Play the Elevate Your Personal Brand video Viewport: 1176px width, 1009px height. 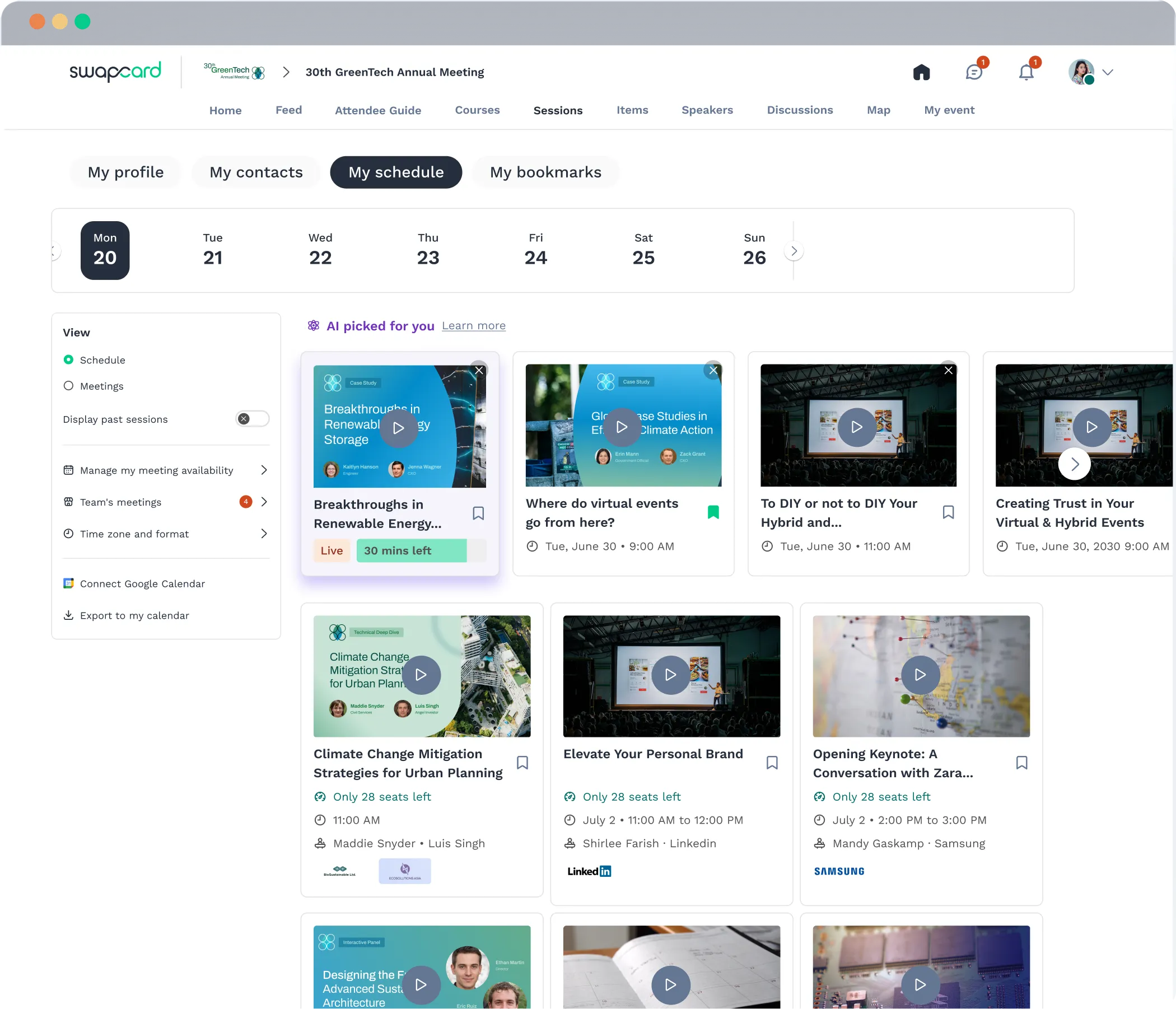pos(671,675)
